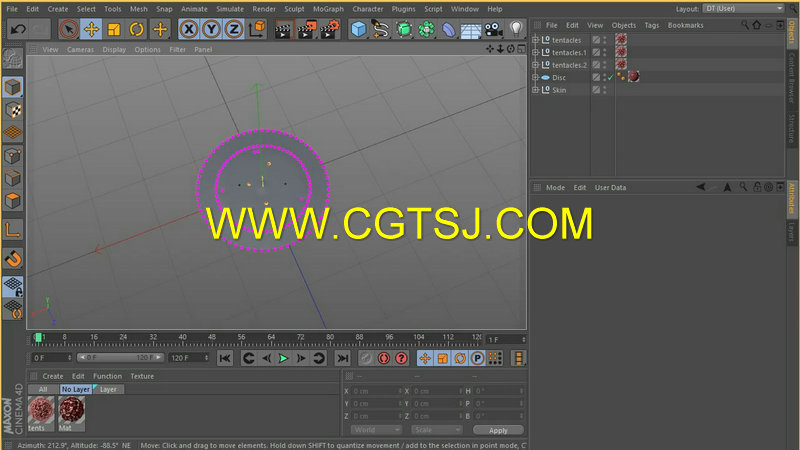Click the Undo arrow icon
Screen dimensions: 800x450
coord(18,29)
